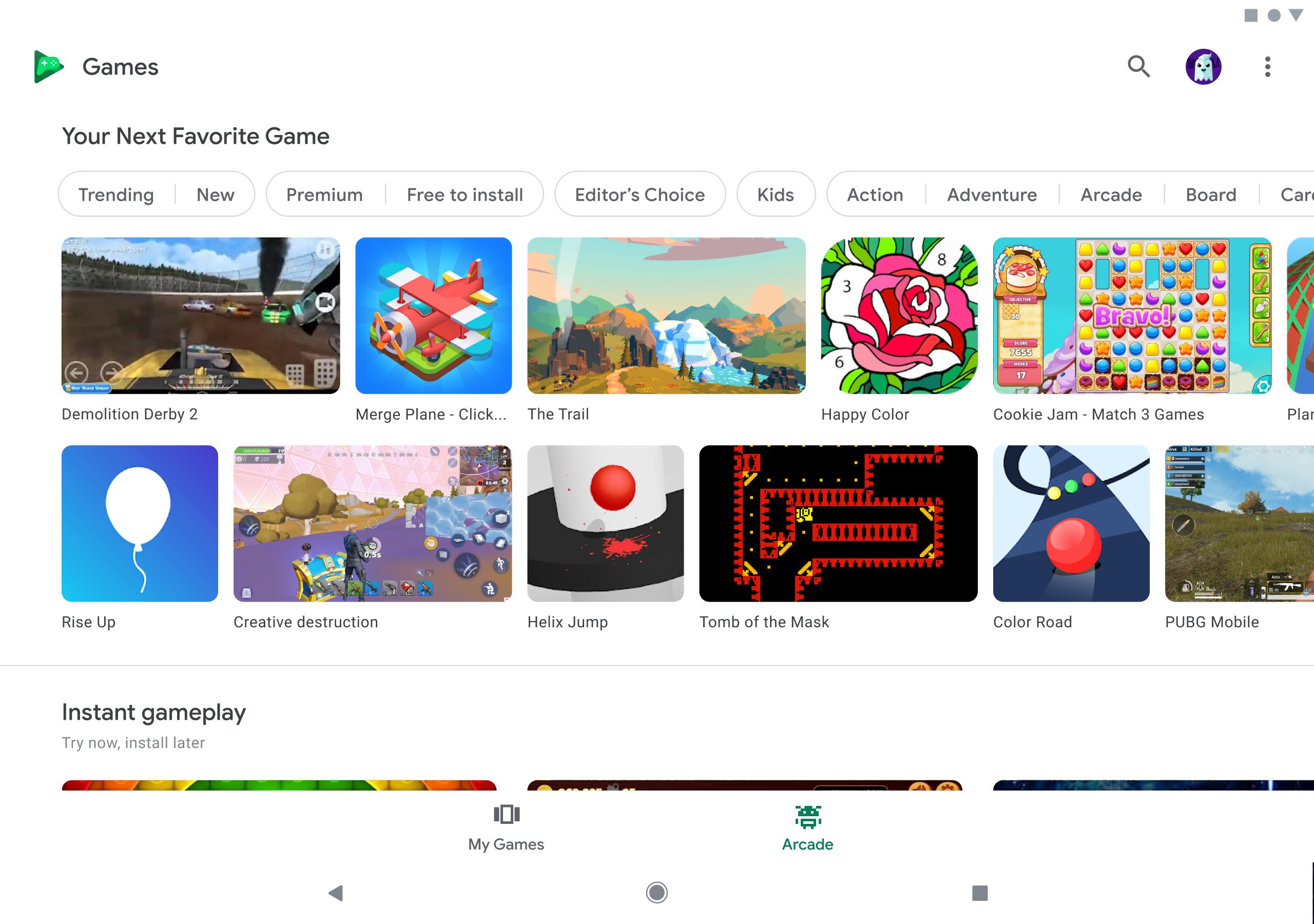Viewport: 1314px width, 924px height.
Task: Switch to the My Games tab
Action: tap(507, 828)
